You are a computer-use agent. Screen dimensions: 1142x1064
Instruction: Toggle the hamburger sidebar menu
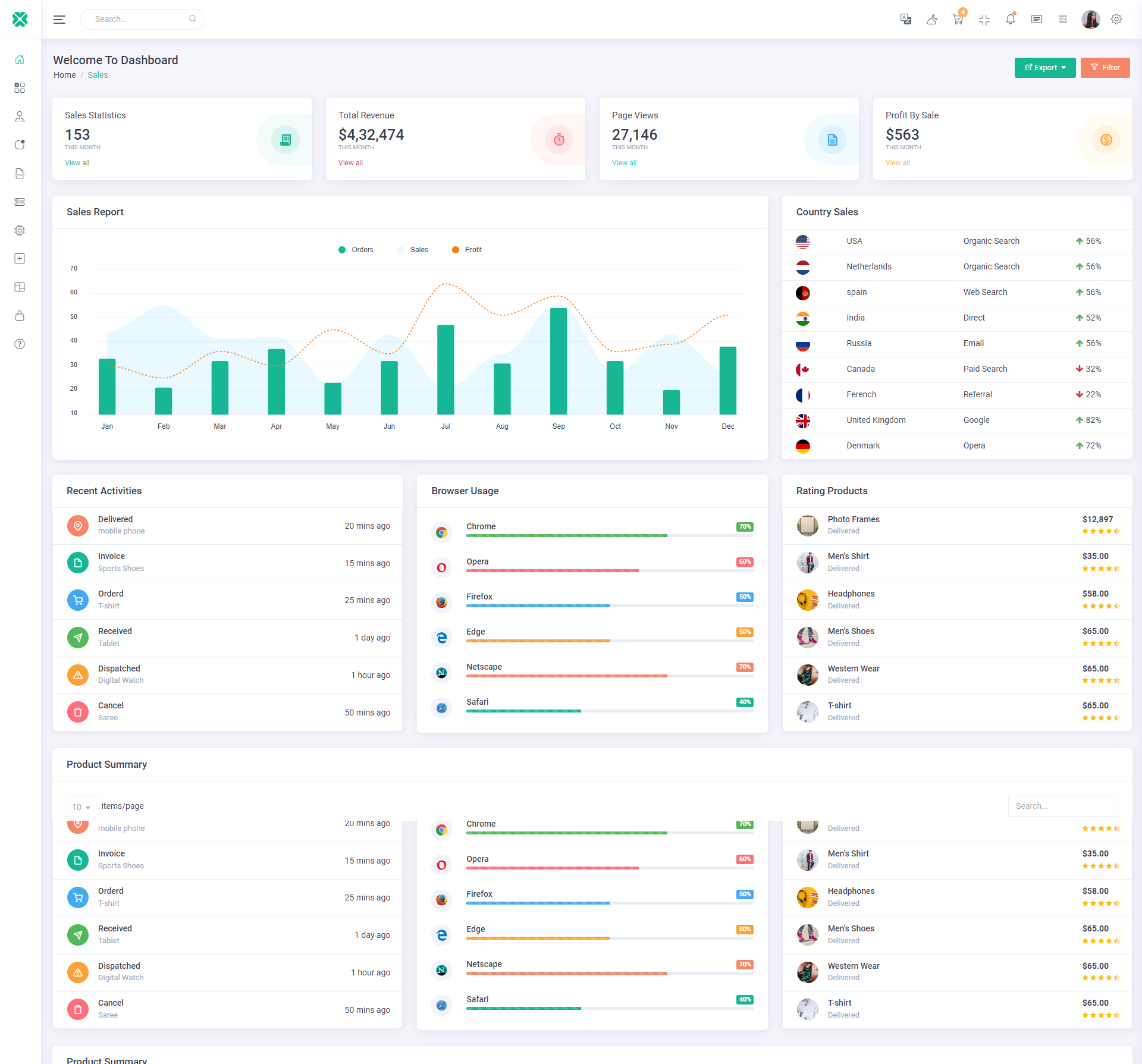59,20
